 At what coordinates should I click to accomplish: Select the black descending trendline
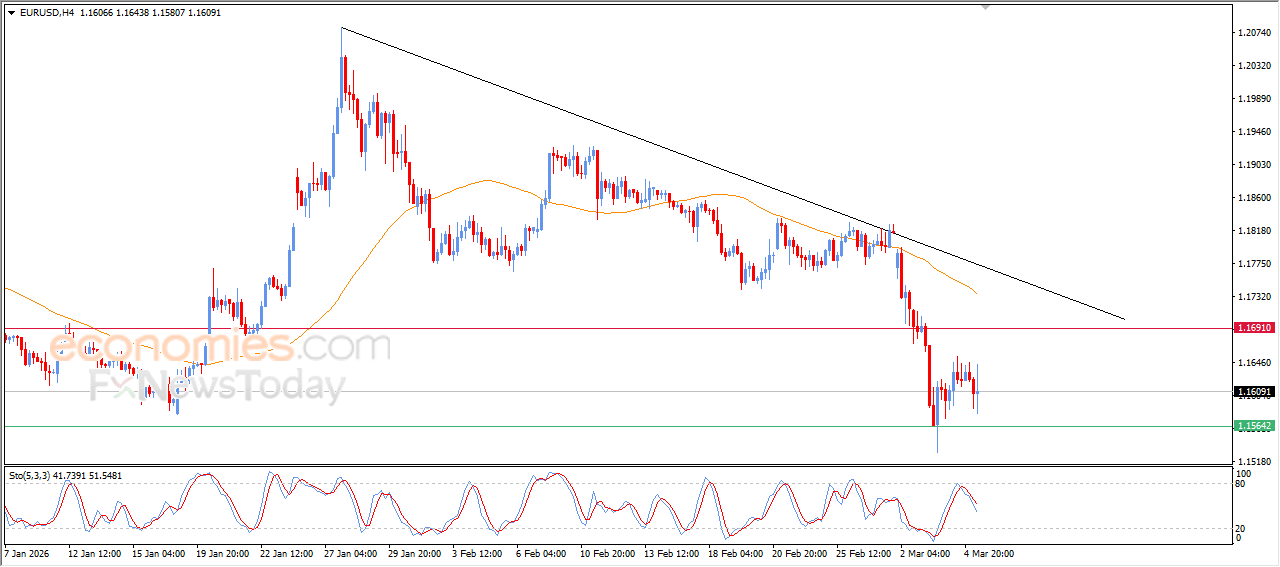[733, 173]
